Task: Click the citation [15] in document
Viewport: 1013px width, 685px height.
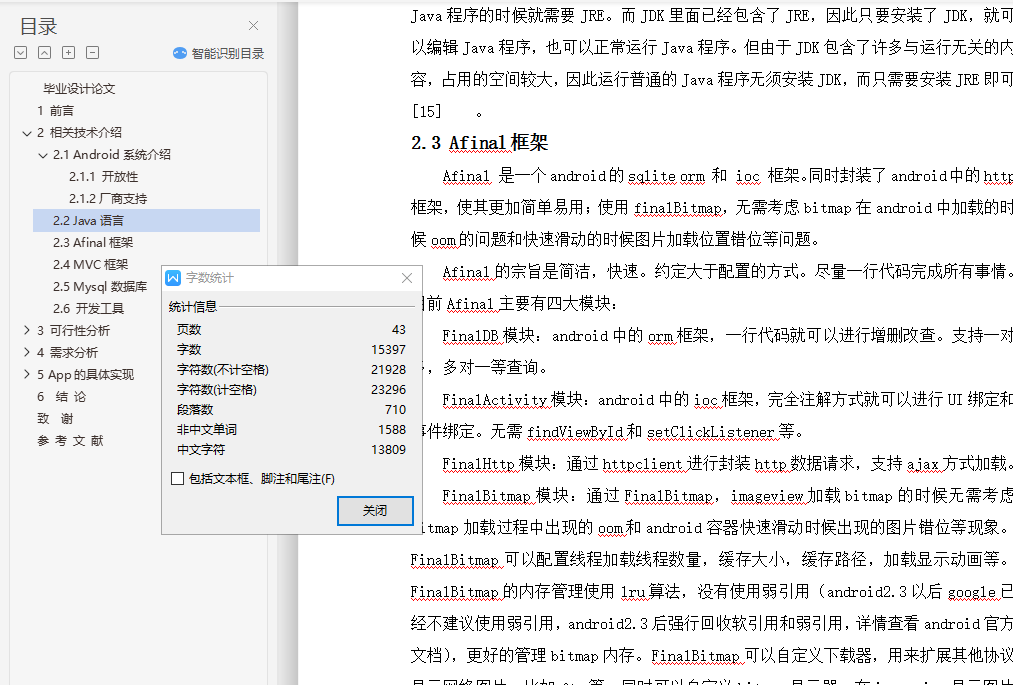Action: pyautogui.click(x=426, y=111)
